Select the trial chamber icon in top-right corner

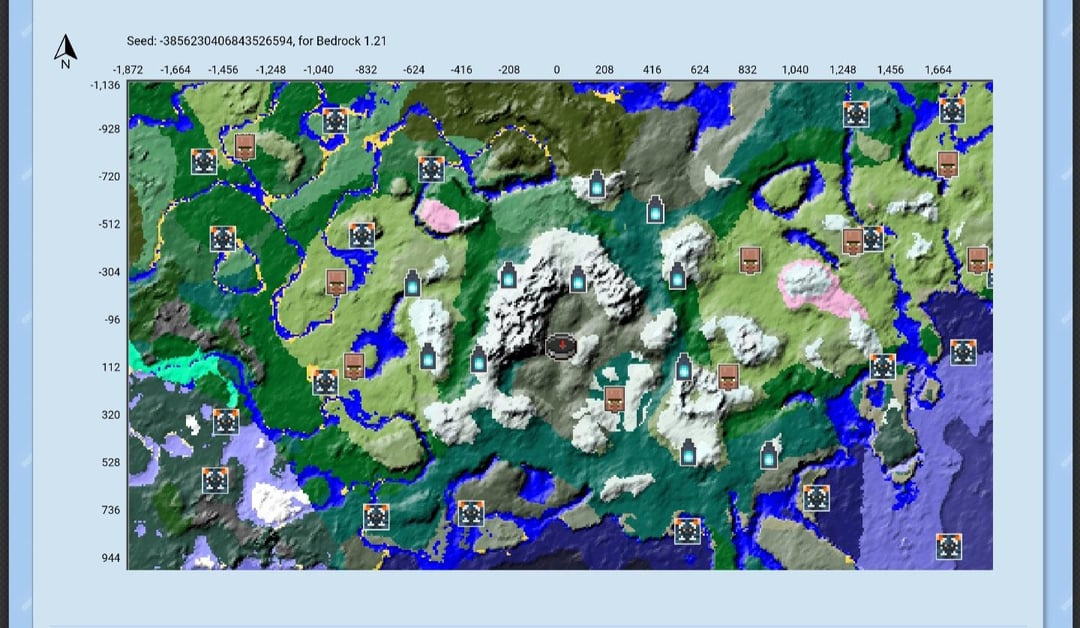[952, 111]
